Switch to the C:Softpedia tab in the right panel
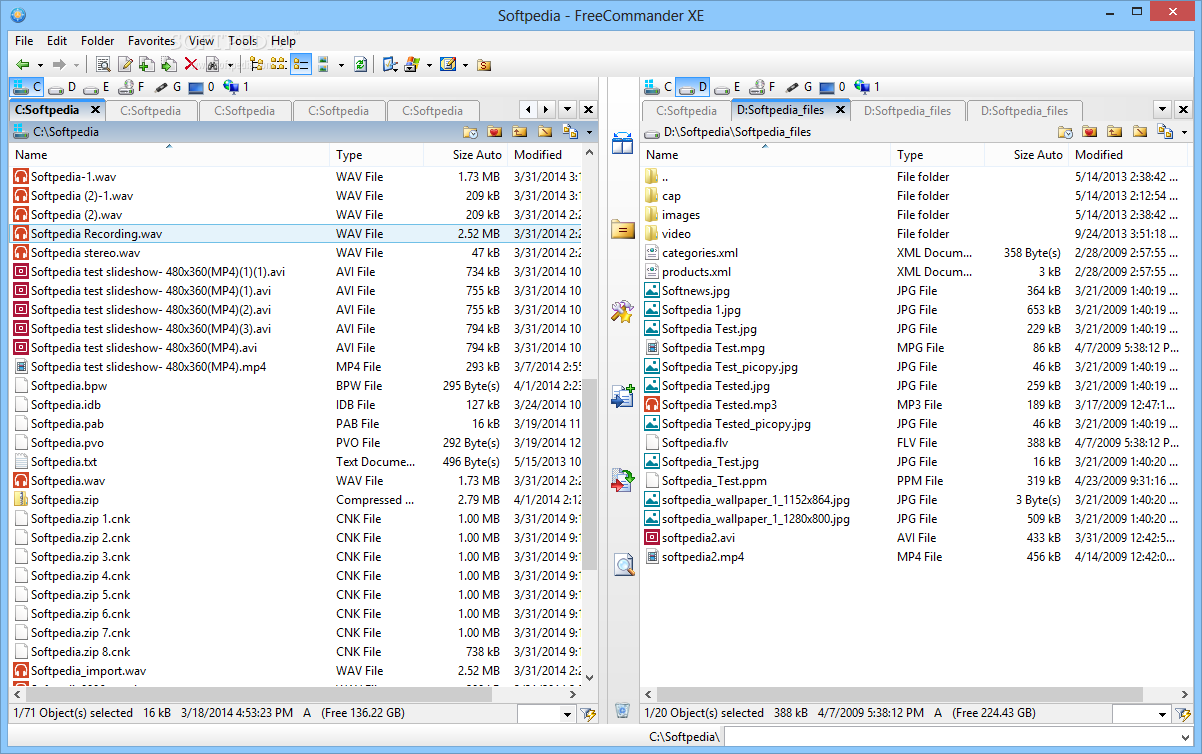 pos(686,111)
